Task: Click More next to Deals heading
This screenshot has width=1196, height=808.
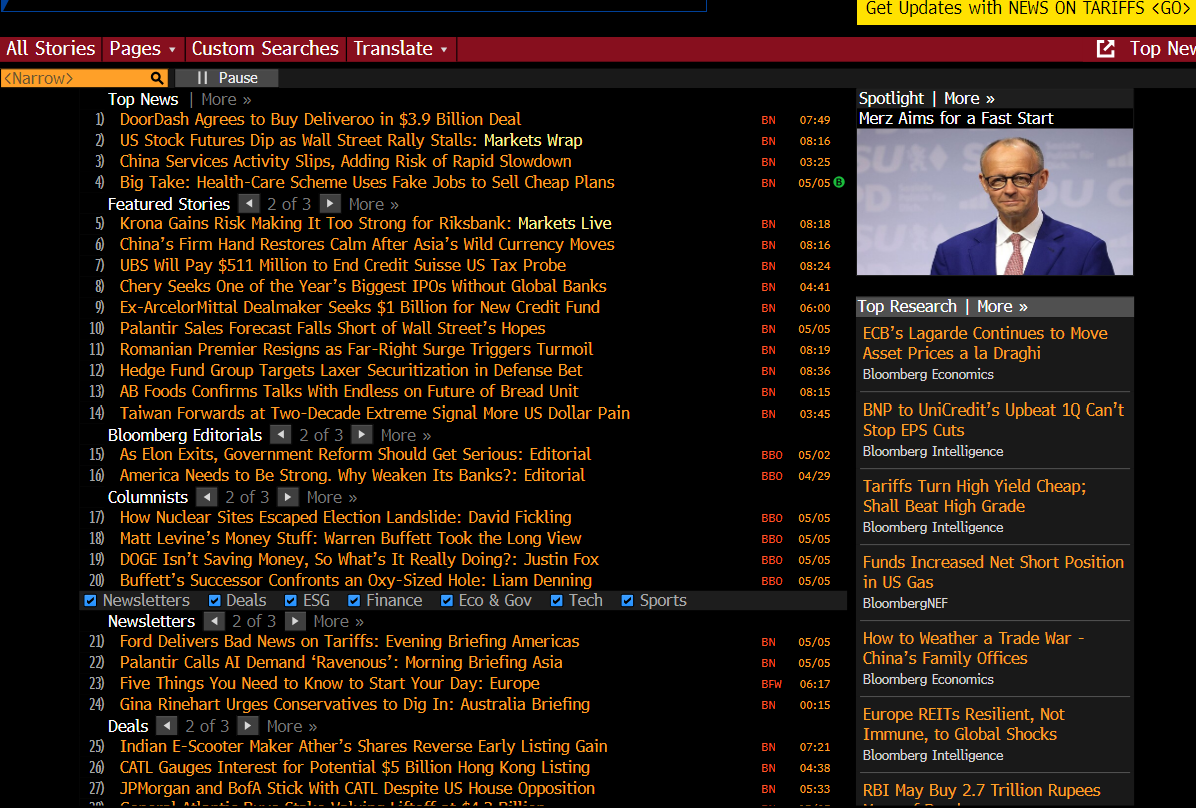Action: (x=291, y=726)
